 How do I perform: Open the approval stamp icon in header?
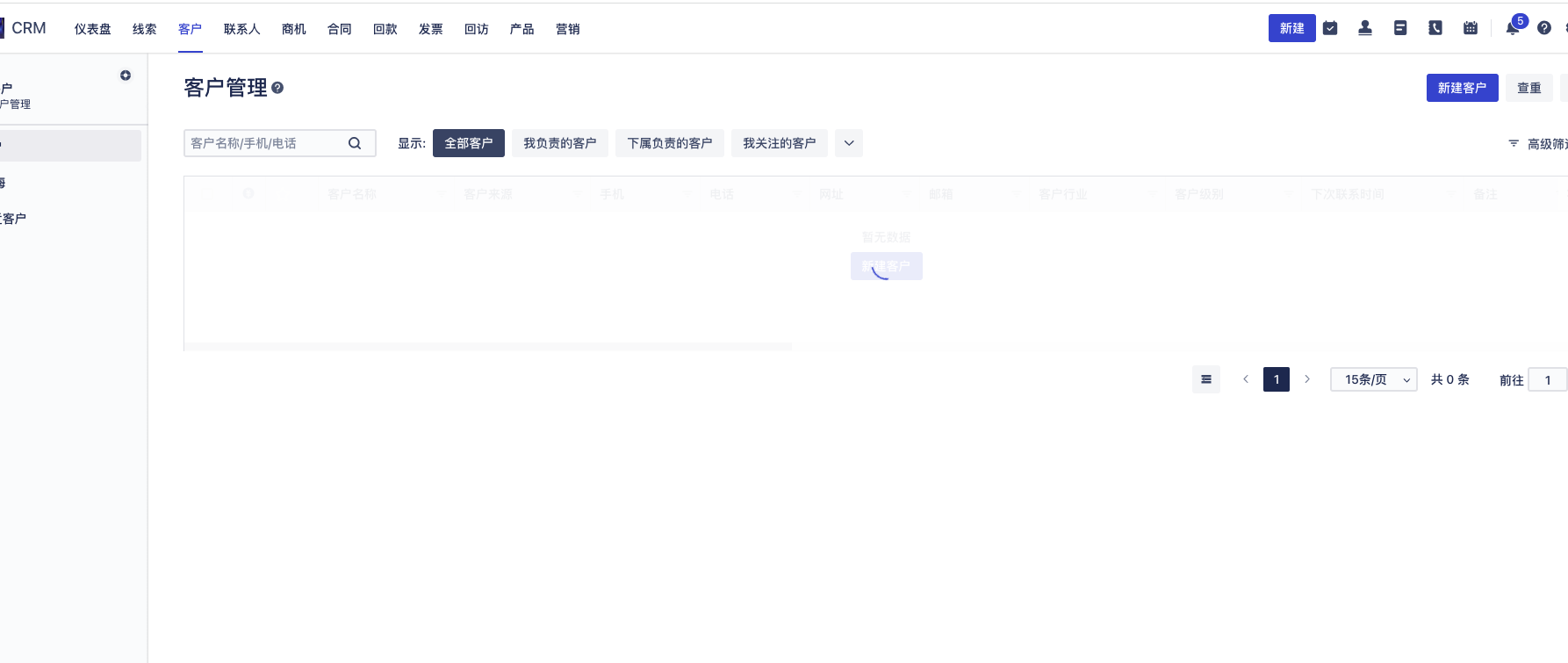tap(1365, 28)
